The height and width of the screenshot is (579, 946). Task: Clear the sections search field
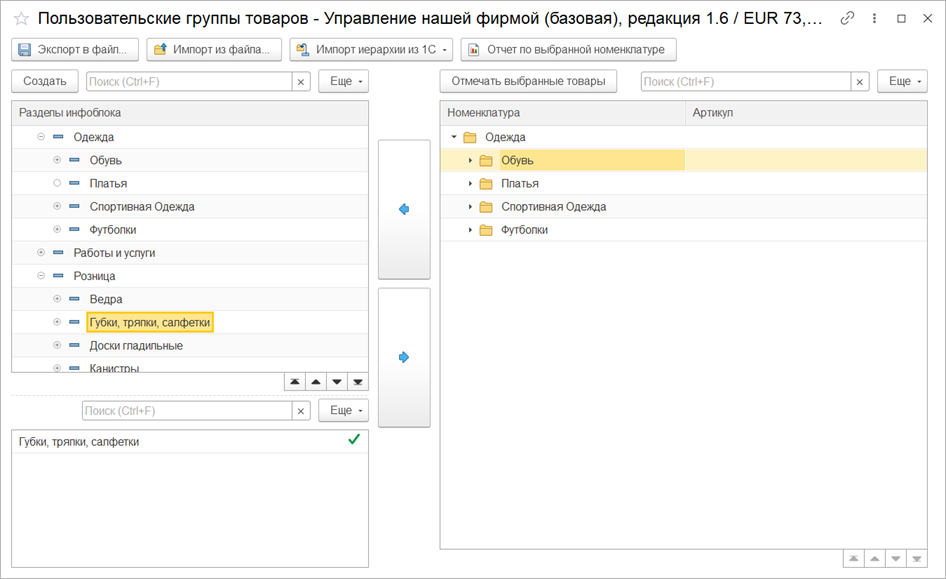(x=300, y=82)
